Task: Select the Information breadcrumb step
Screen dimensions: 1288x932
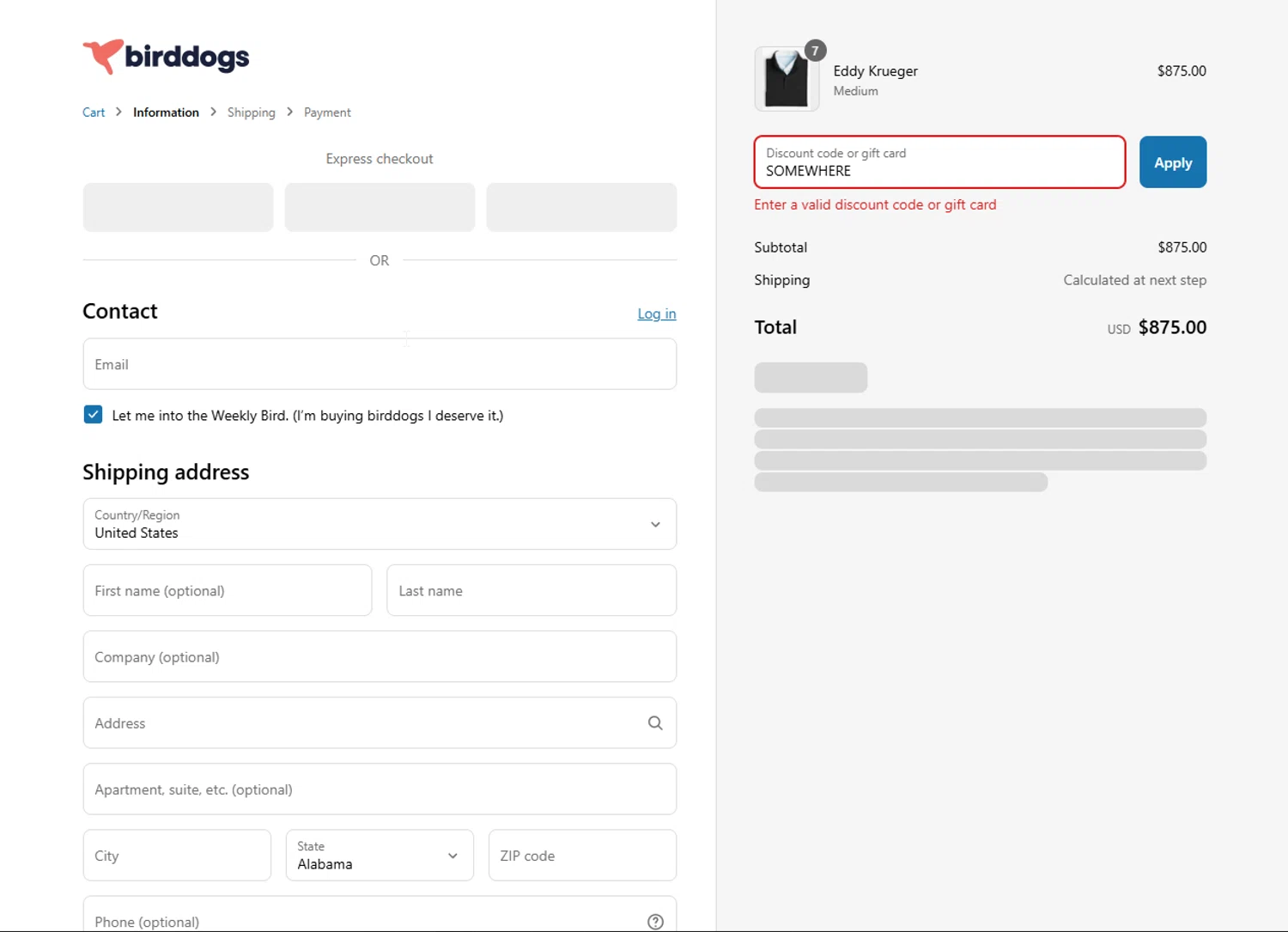Action: point(166,113)
